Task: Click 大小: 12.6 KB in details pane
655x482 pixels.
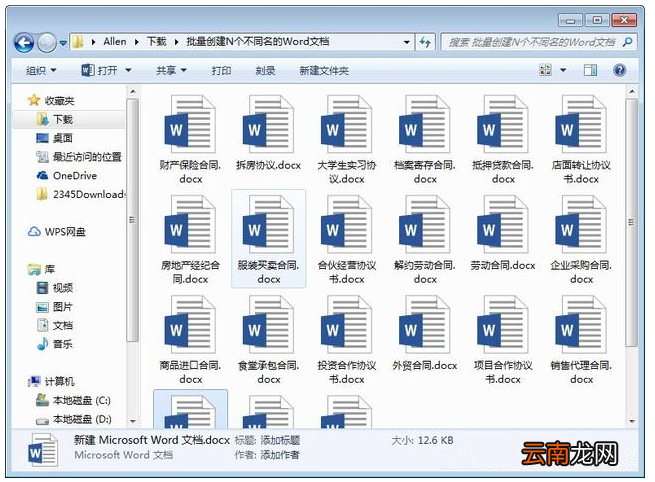Action: tap(422, 440)
